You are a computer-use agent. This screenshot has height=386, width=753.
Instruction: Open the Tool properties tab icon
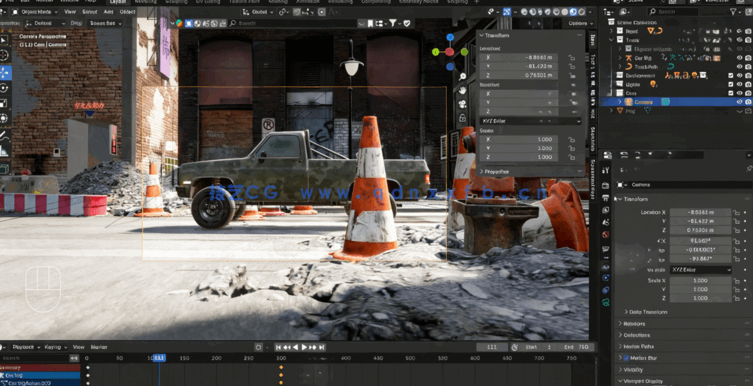coord(606,170)
